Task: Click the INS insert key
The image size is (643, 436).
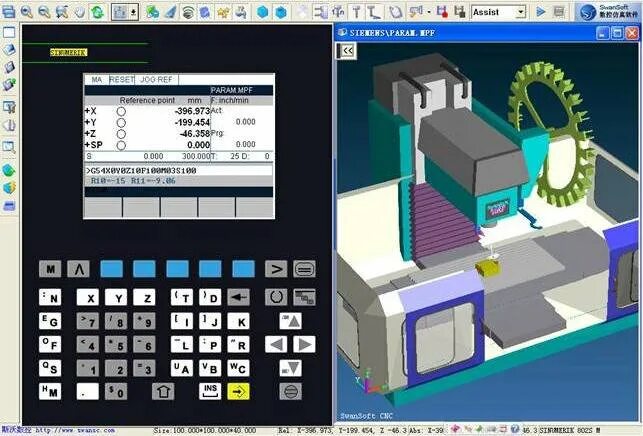Action: tap(210, 392)
